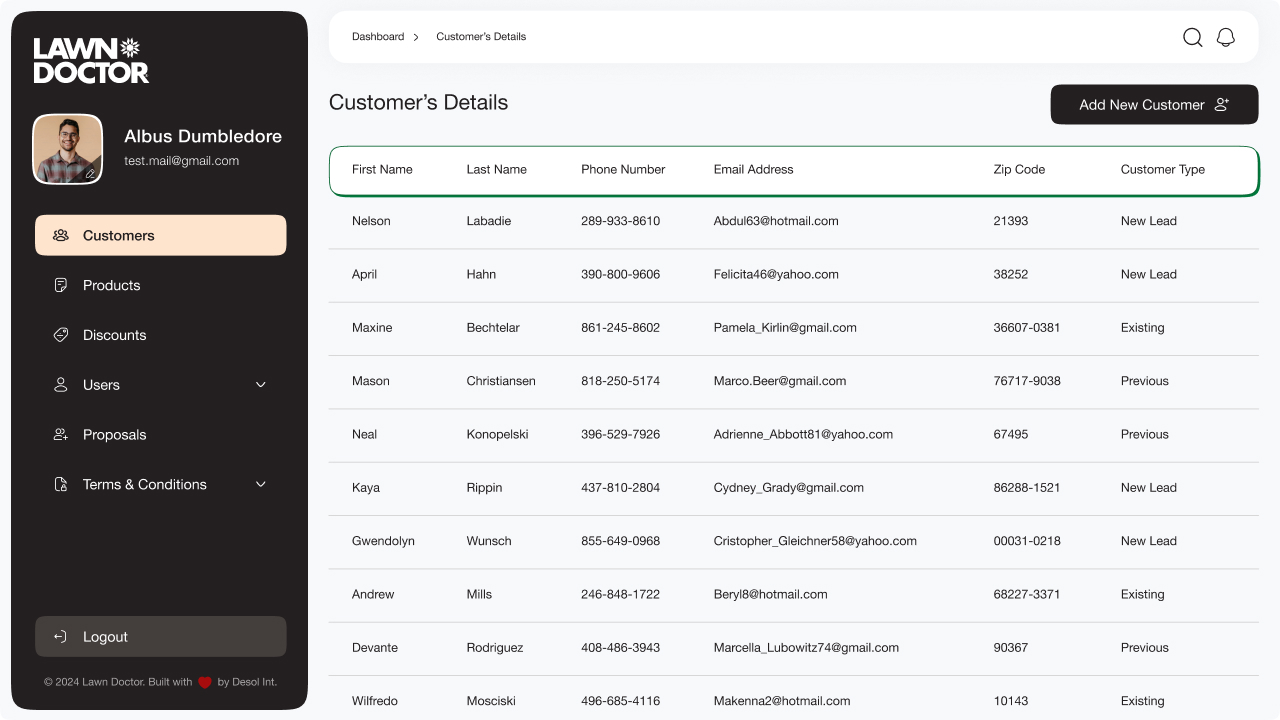Click email Abdul63@hotmail.com
Viewport: 1280px width, 720px height.
click(776, 221)
